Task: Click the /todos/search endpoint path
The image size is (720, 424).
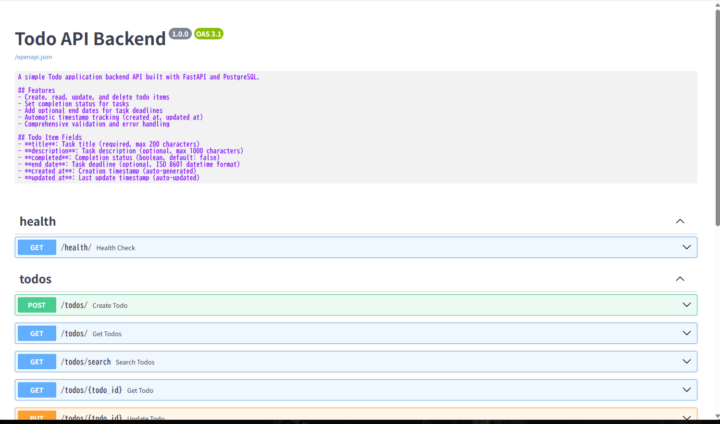Action: click(85, 361)
